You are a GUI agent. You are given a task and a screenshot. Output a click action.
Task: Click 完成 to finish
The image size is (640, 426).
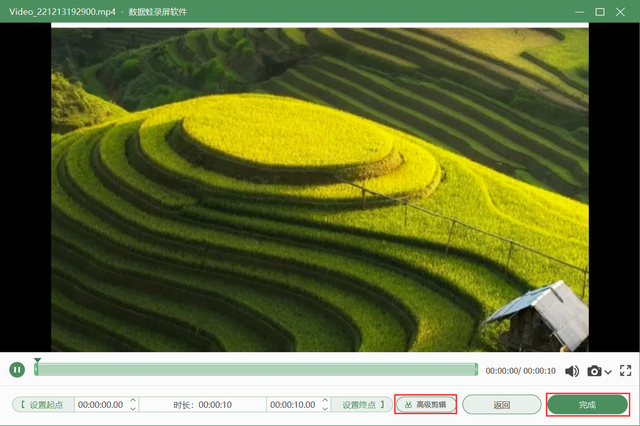pos(587,405)
